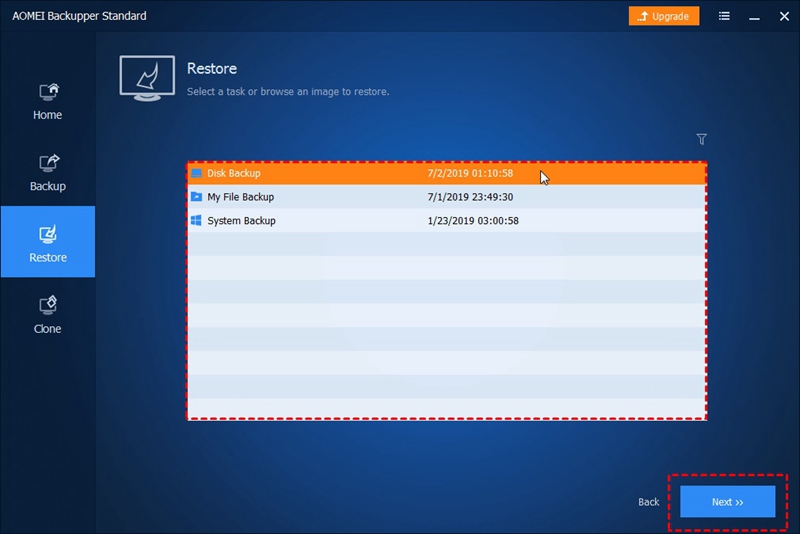
Task: Click the blue disk icon beside Disk Backup
Action: click(x=196, y=173)
